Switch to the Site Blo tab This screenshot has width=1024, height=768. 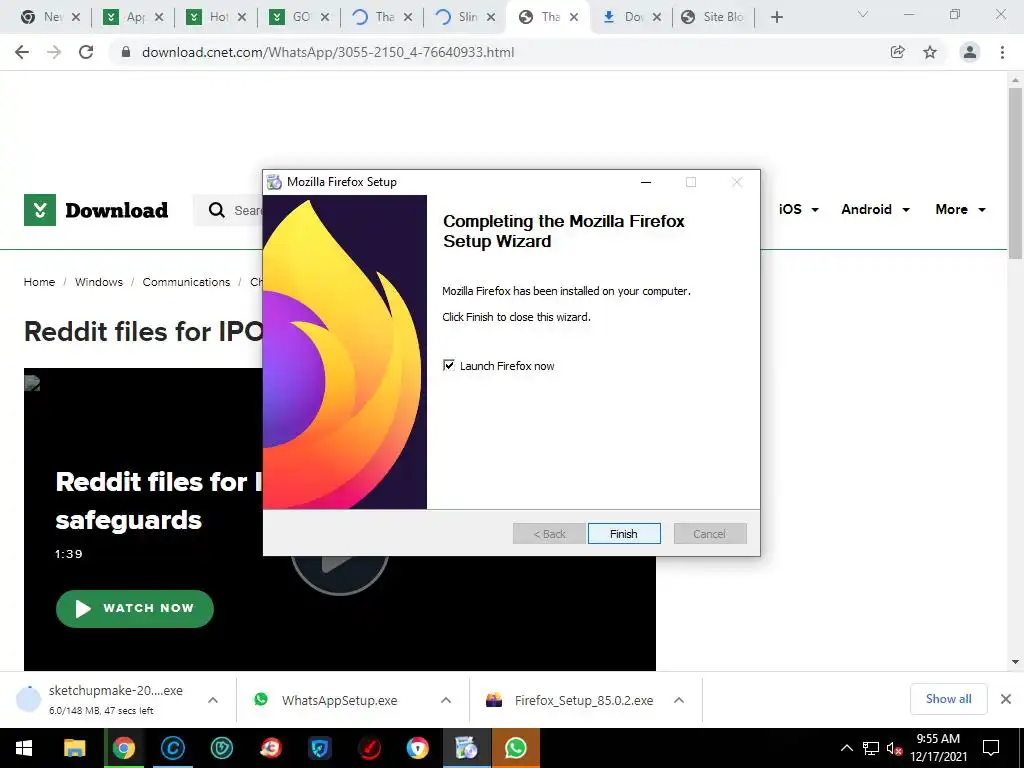[713, 17]
